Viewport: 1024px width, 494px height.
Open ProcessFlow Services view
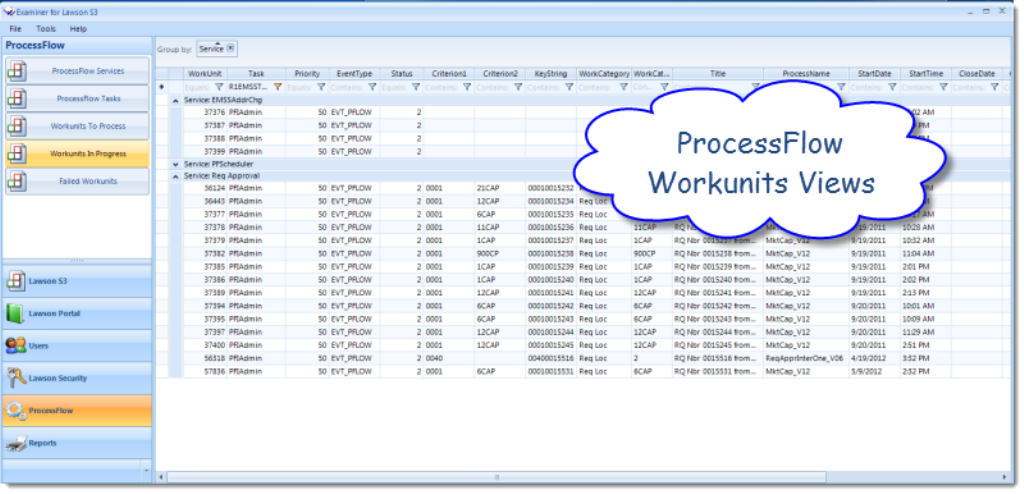[77, 71]
